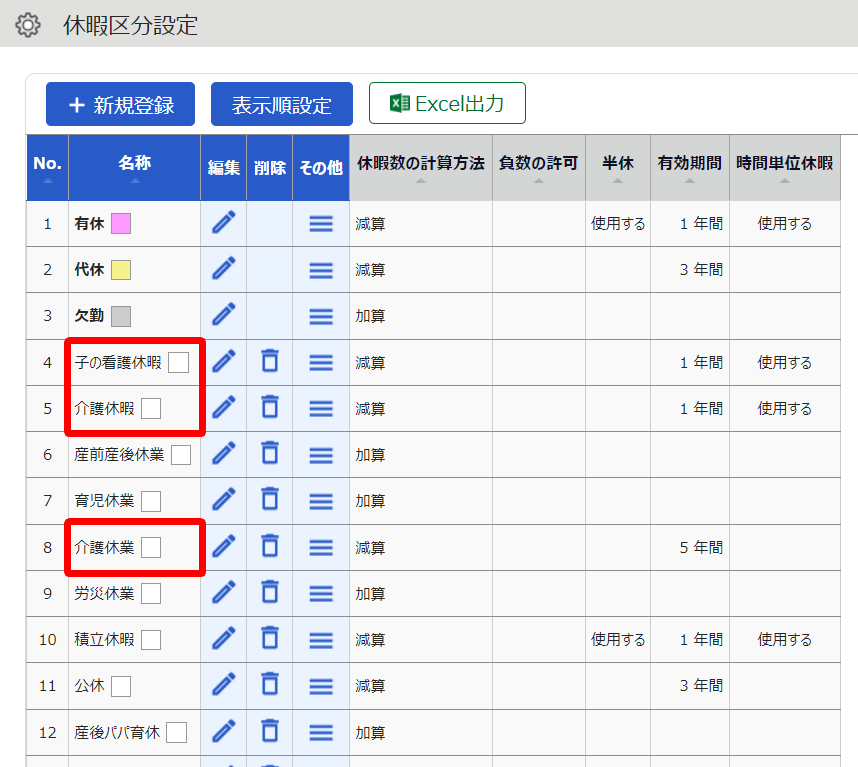858x767 pixels.
Task: Edit 子の看護休暇 using pencil icon
Action: [224, 362]
